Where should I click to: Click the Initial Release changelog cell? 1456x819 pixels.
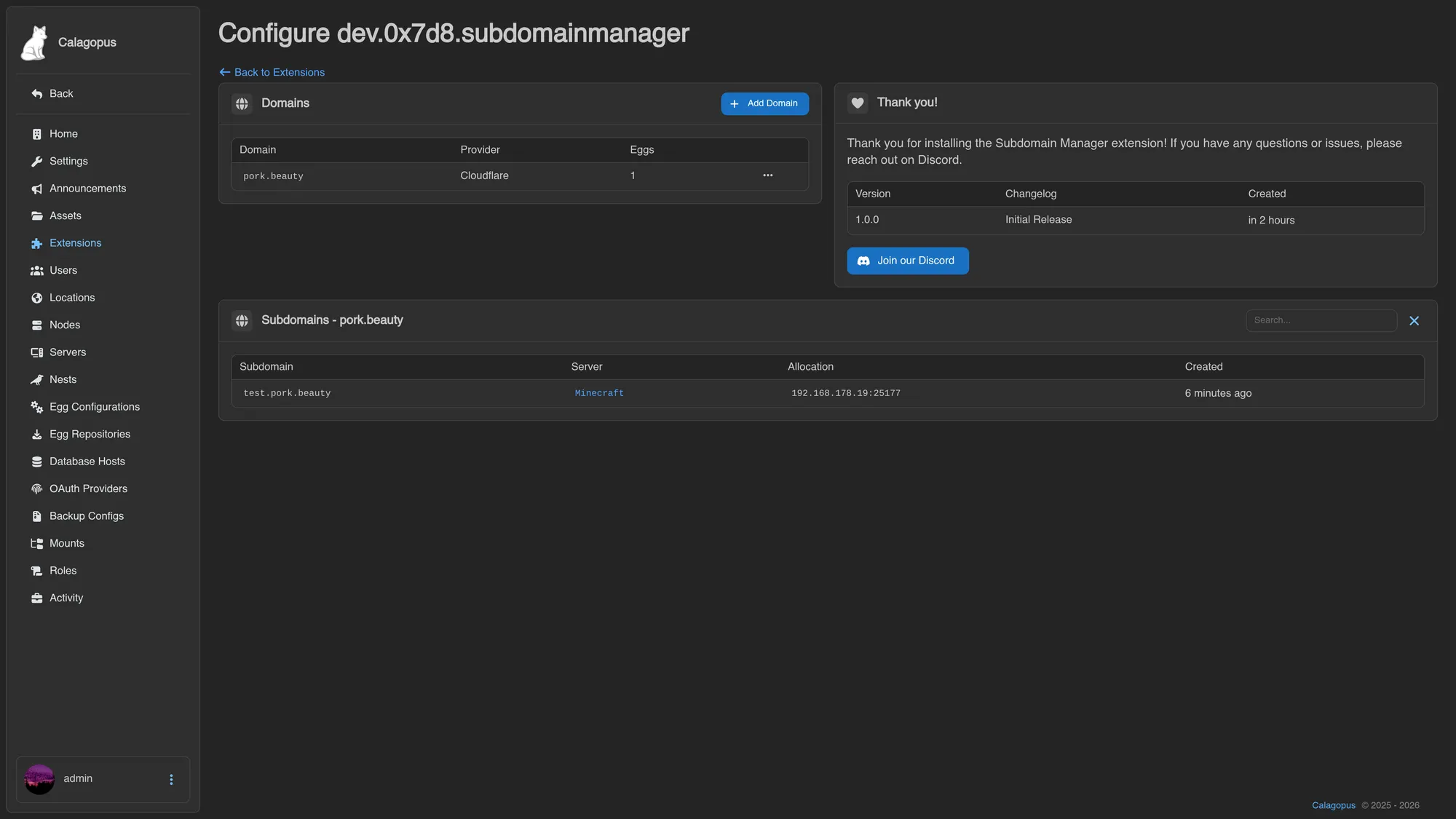(1038, 220)
